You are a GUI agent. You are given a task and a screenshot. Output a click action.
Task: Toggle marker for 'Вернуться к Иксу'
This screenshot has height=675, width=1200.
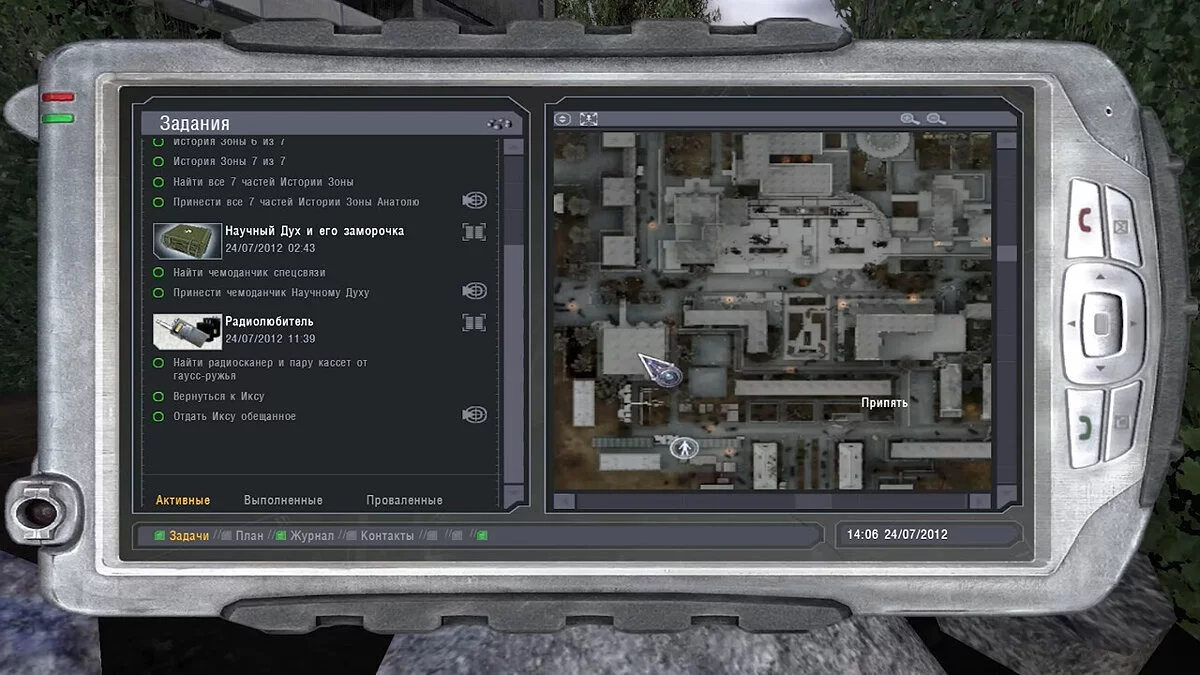[x=158, y=396]
